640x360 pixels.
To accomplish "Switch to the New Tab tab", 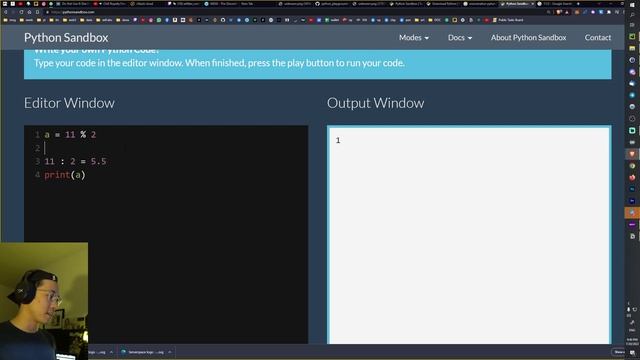I will pos(247,4).
